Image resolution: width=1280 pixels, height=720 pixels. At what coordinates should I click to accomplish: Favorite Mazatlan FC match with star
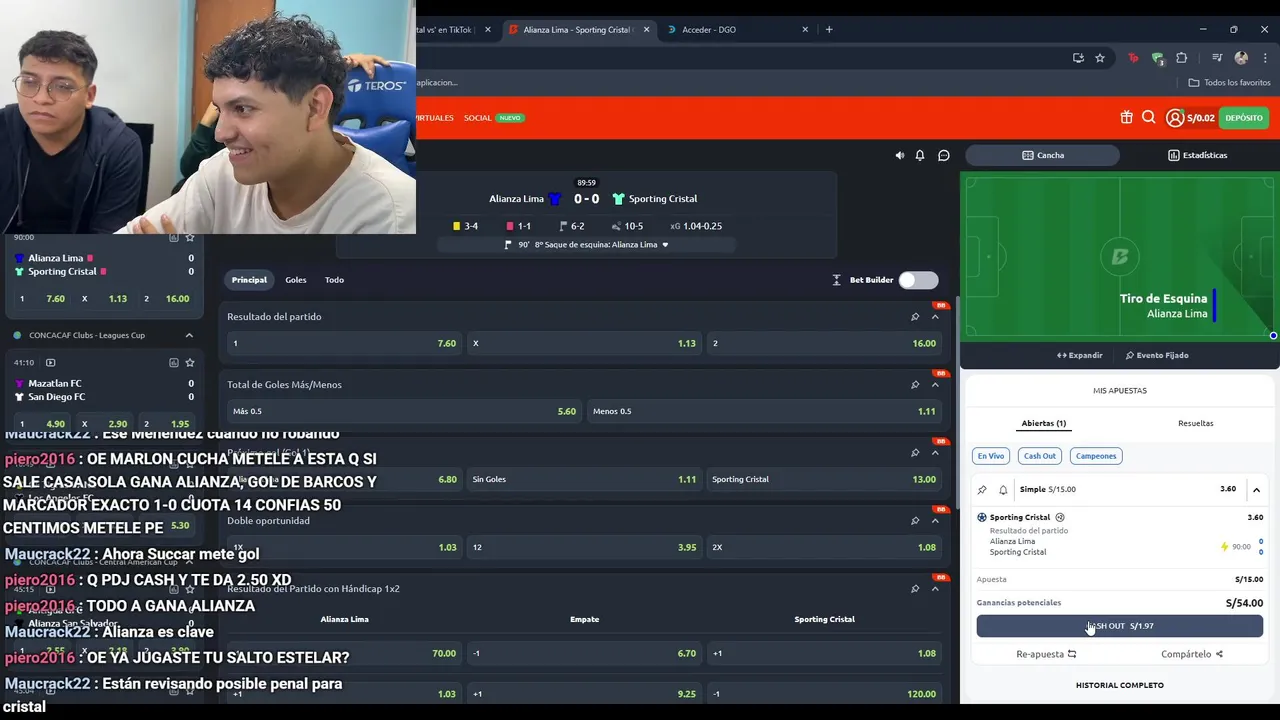pos(190,362)
